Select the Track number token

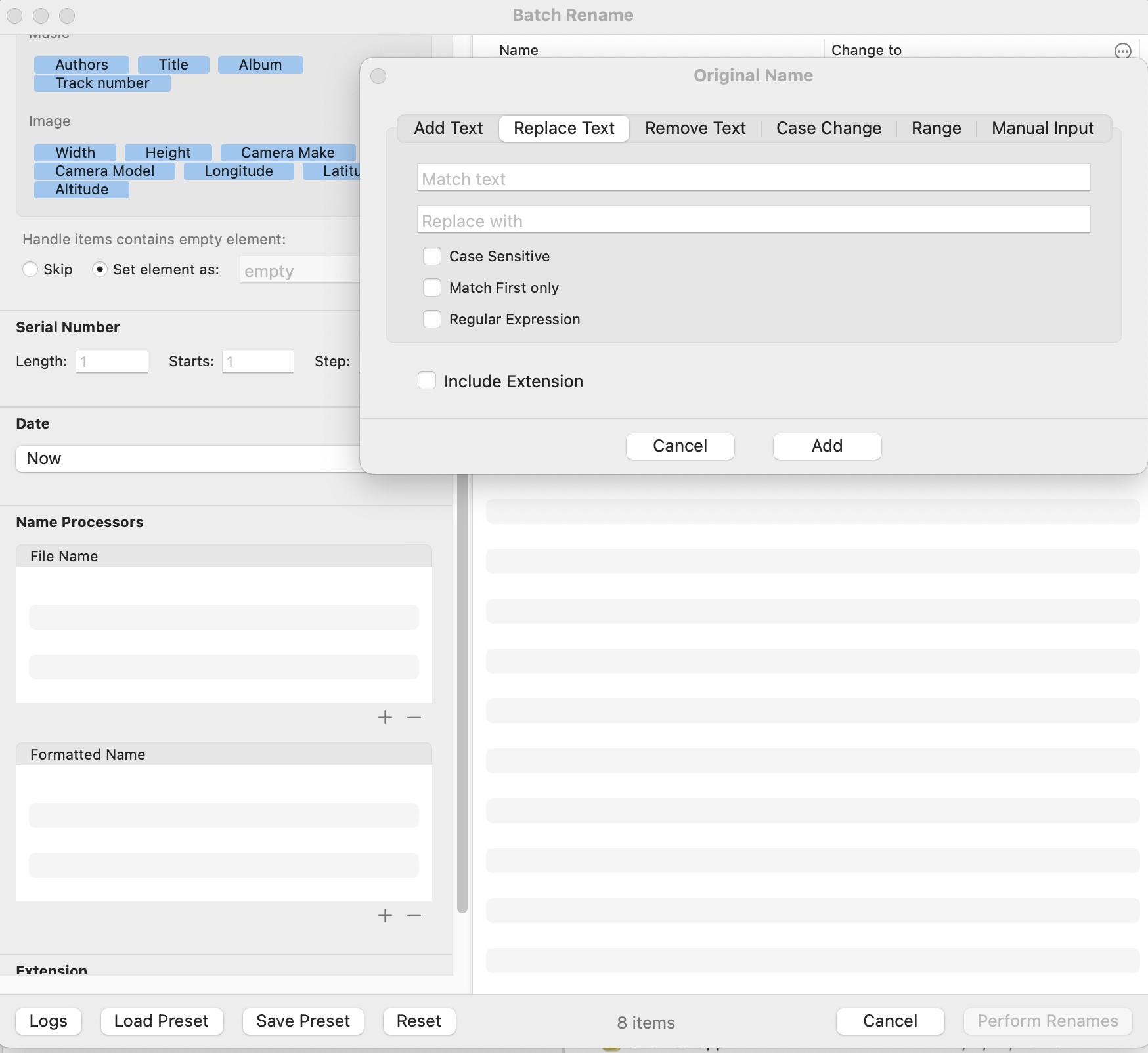coord(102,83)
